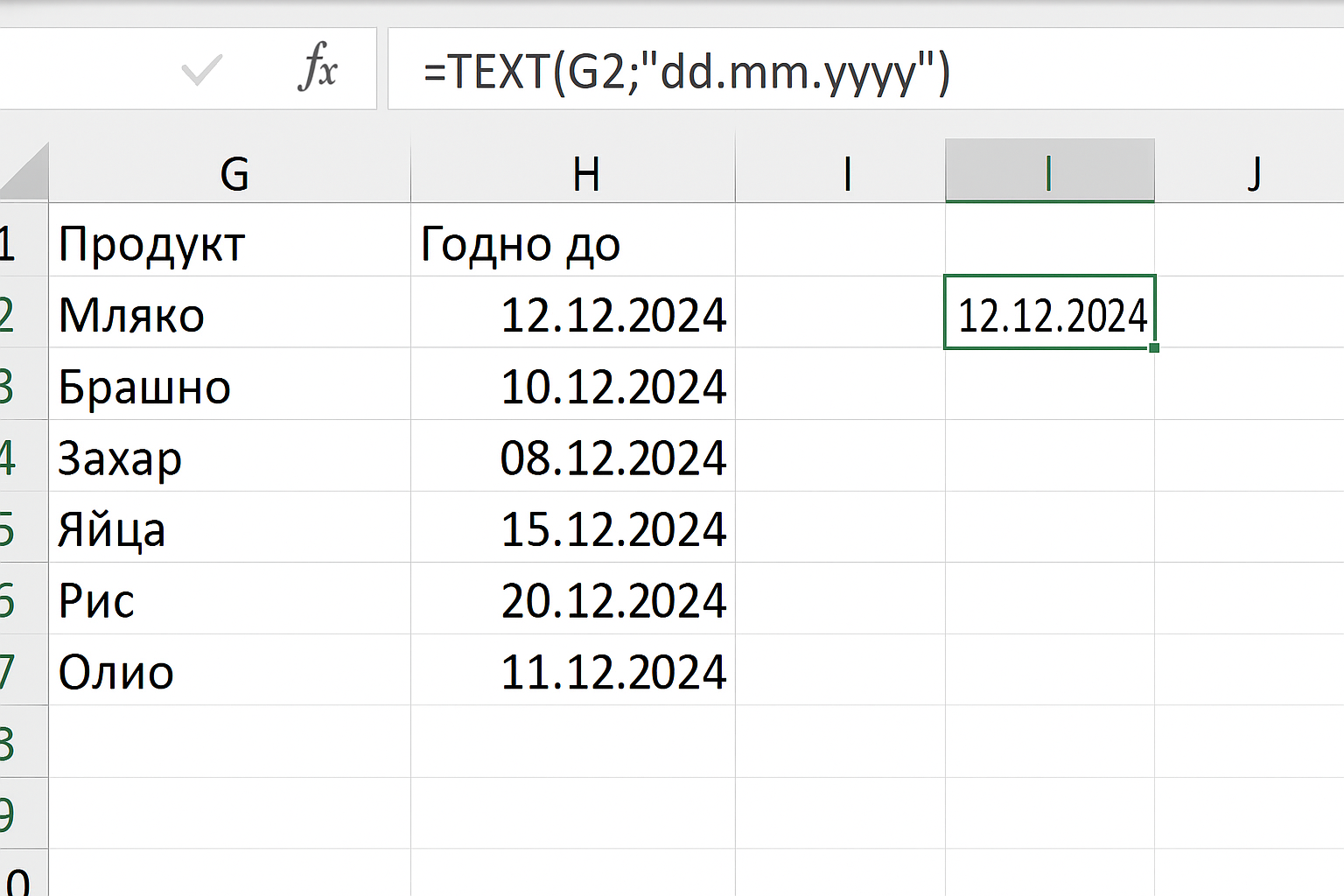Select the cell containing Олио
Viewport: 1344px width, 896px height.
click(x=227, y=671)
